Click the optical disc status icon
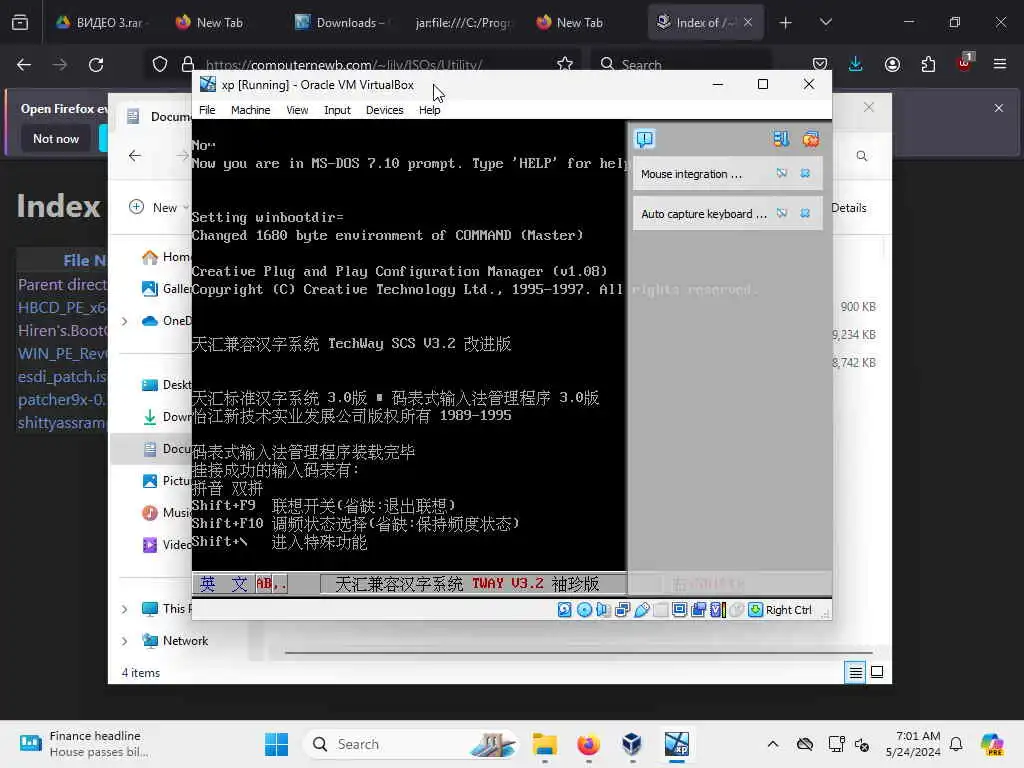 pyautogui.click(x=584, y=610)
